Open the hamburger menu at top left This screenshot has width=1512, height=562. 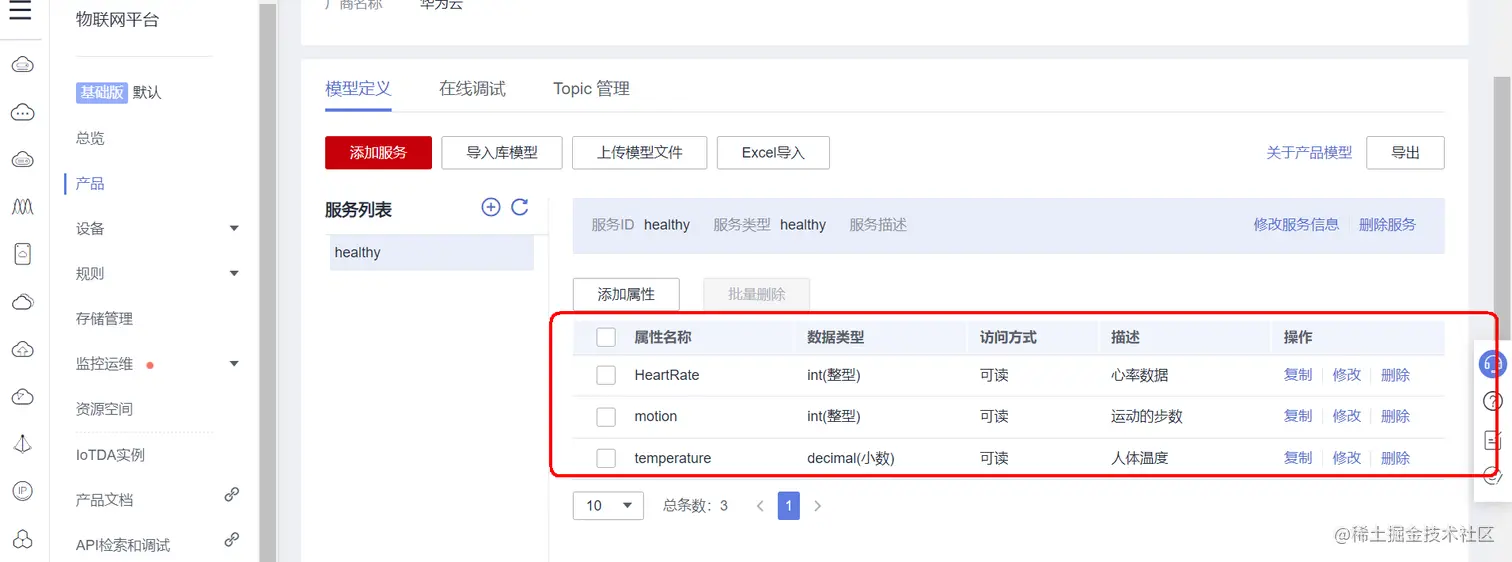point(21,11)
